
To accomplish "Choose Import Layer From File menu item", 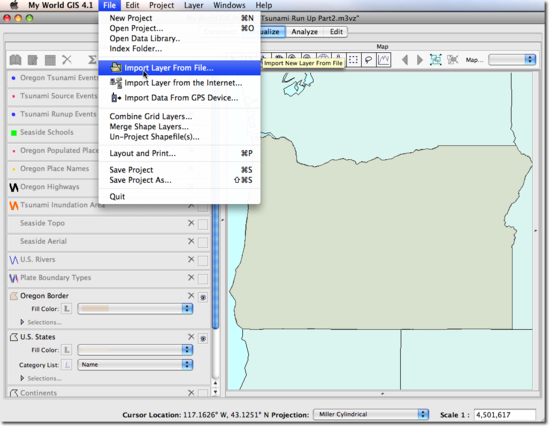I will tap(180, 68).
